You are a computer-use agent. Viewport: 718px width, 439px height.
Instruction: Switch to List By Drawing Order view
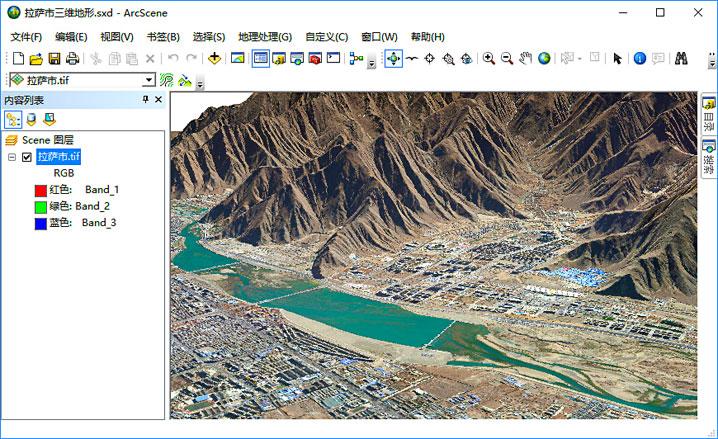(x=12, y=120)
